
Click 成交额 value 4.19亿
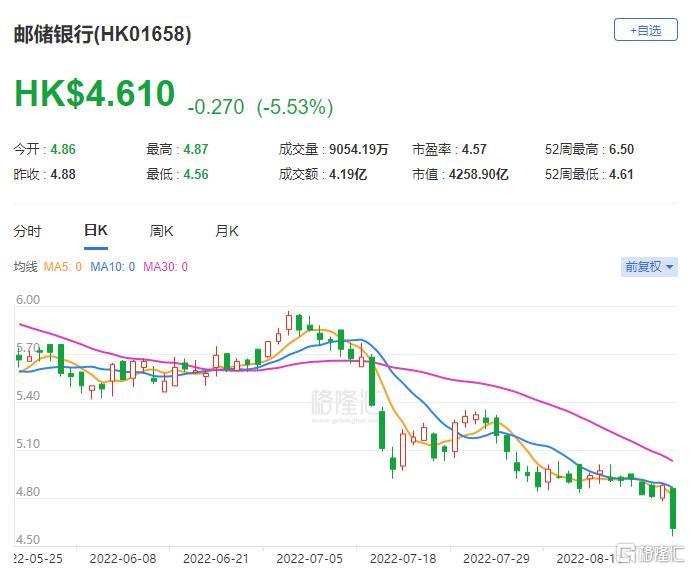348,175
